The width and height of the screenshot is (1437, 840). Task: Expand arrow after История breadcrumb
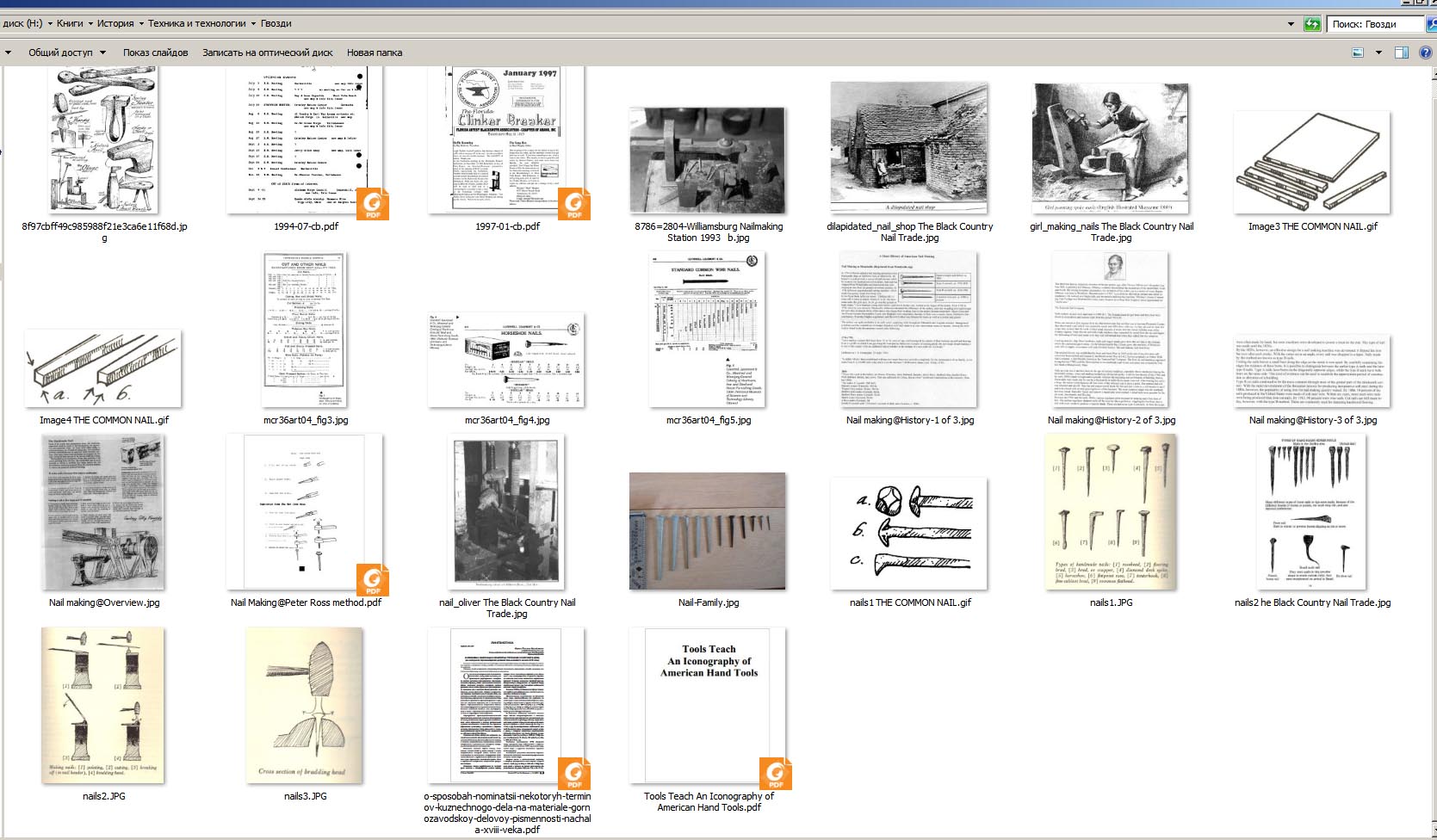point(141,23)
